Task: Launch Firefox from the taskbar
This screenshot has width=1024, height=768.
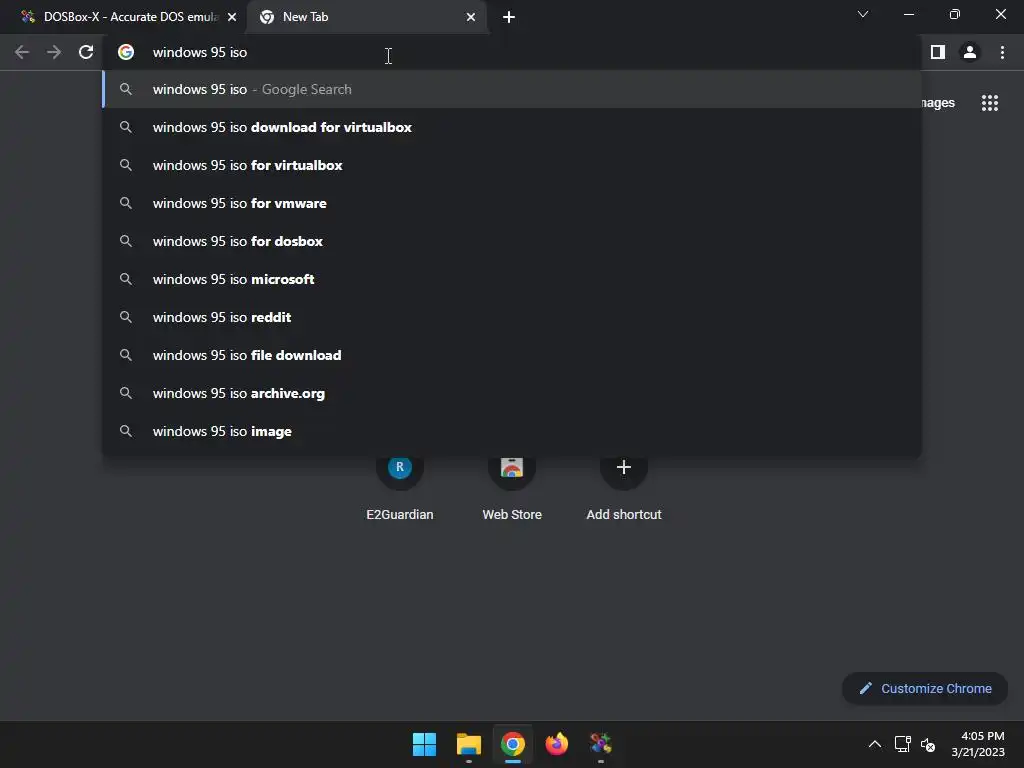Action: [x=557, y=744]
